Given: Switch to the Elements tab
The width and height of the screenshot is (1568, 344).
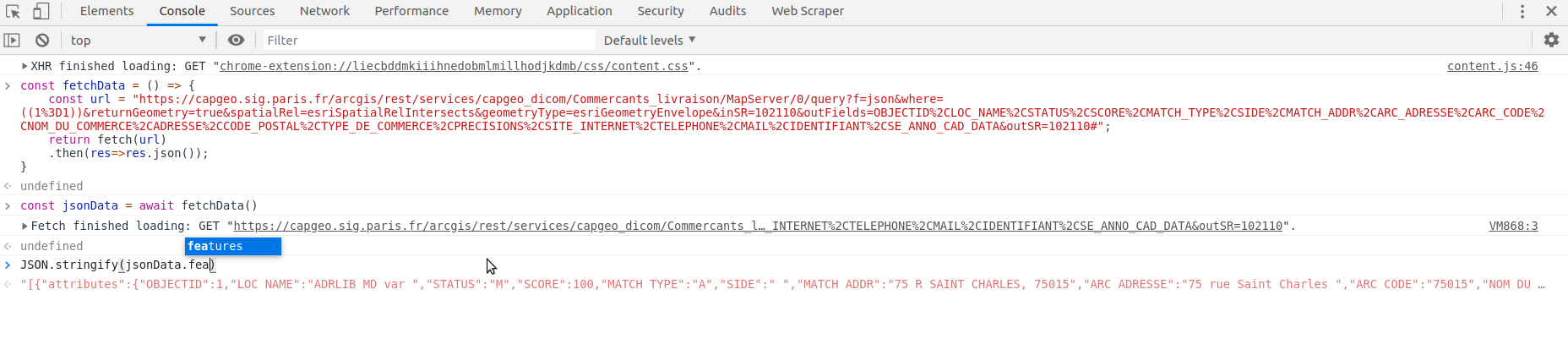Looking at the screenshot, I should pyautogui.click(x=106, y=11).
